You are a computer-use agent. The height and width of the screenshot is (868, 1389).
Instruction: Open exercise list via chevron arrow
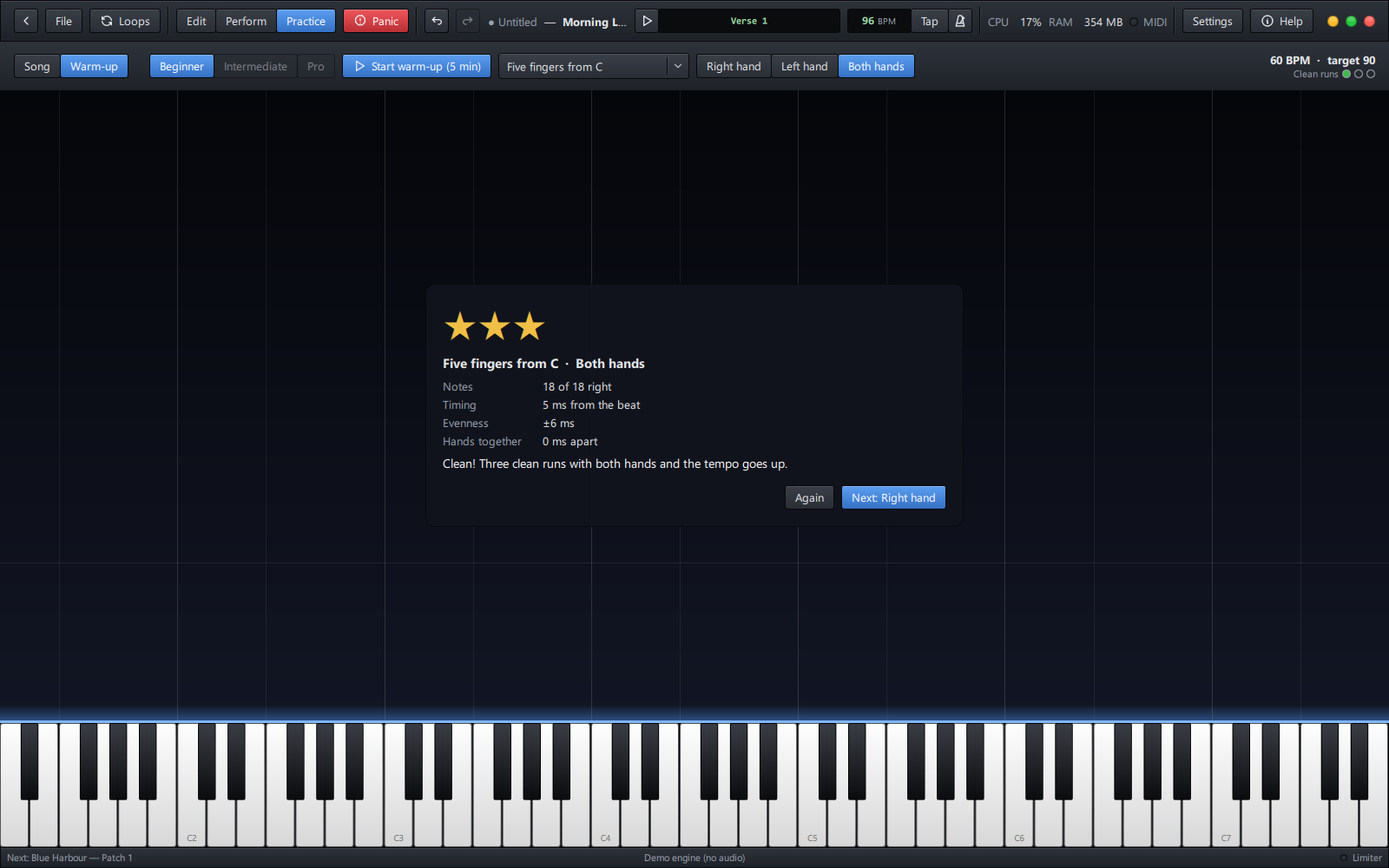(x=678, y=66)
